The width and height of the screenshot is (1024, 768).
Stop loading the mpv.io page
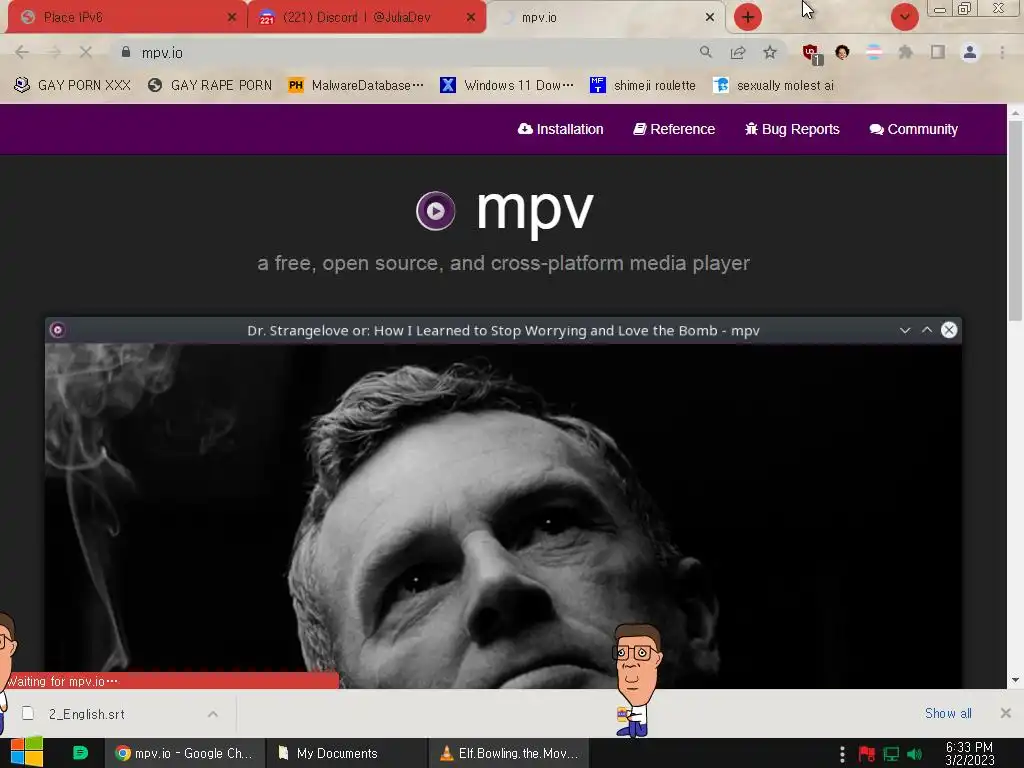coord(86,52)
